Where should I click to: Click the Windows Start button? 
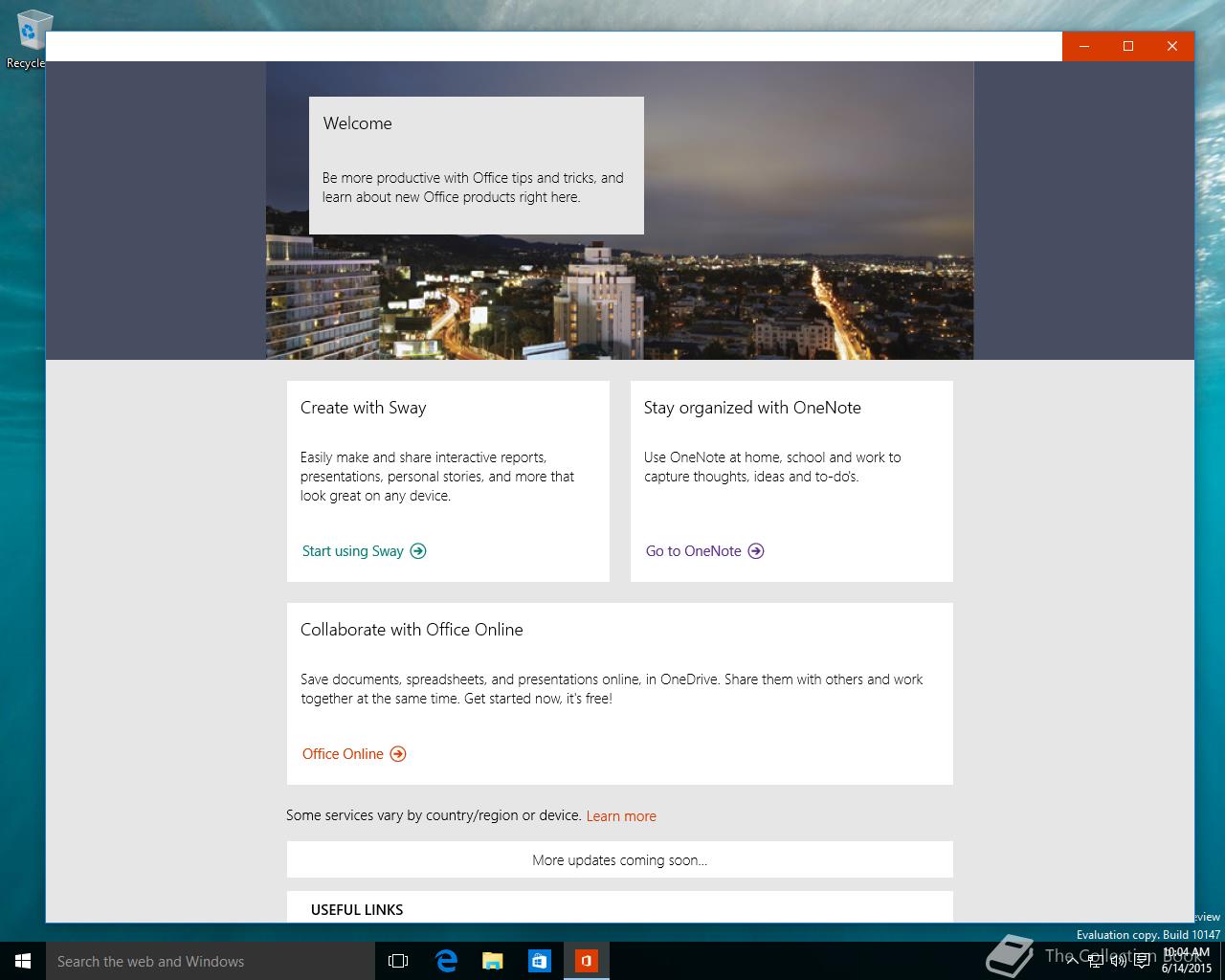pos(23,961)
